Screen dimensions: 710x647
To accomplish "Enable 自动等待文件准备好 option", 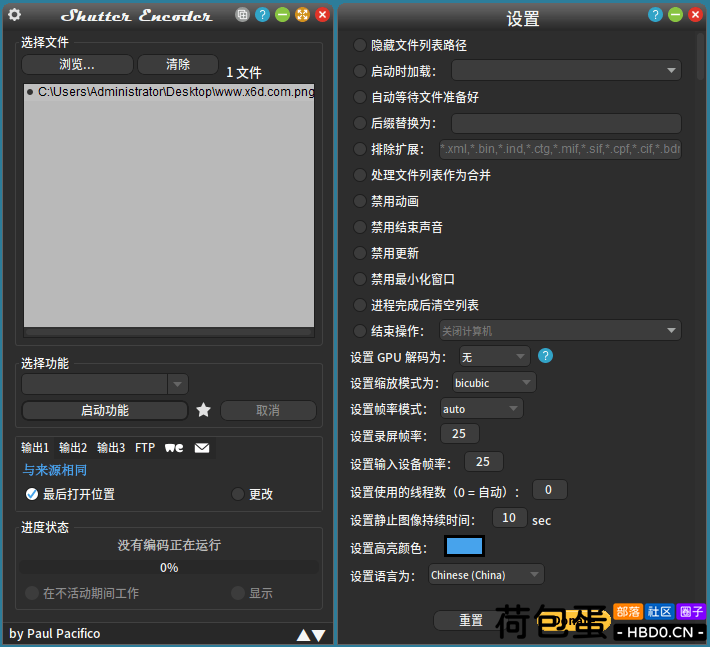I will click(x=360, y=97).
